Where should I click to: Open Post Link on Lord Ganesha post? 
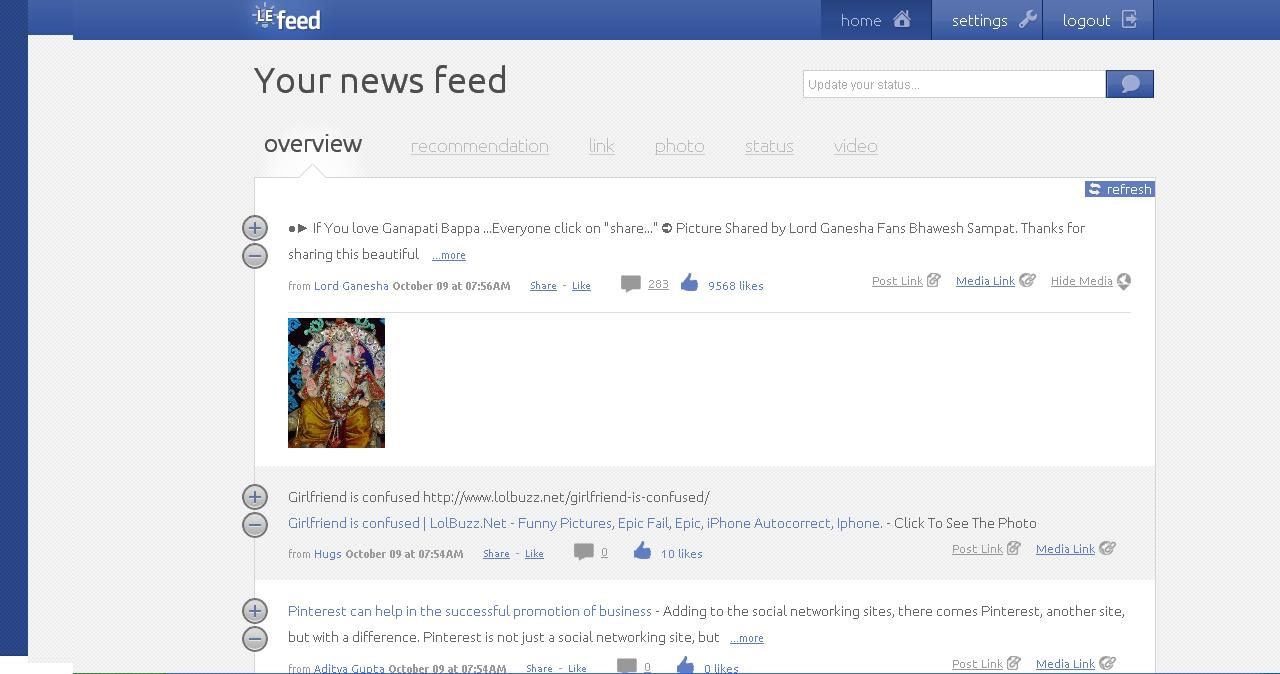pyautogui.click(x=906, y=281)
